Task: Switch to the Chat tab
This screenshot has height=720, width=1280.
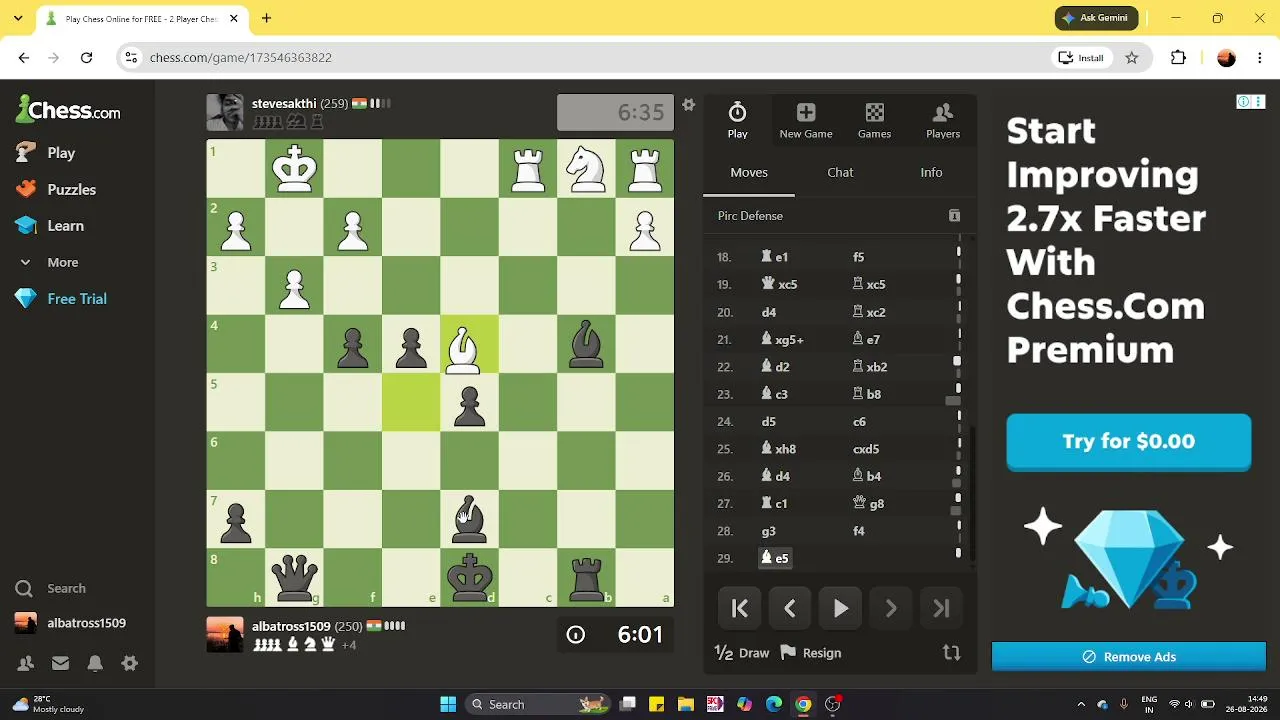Action: [840, 172]
